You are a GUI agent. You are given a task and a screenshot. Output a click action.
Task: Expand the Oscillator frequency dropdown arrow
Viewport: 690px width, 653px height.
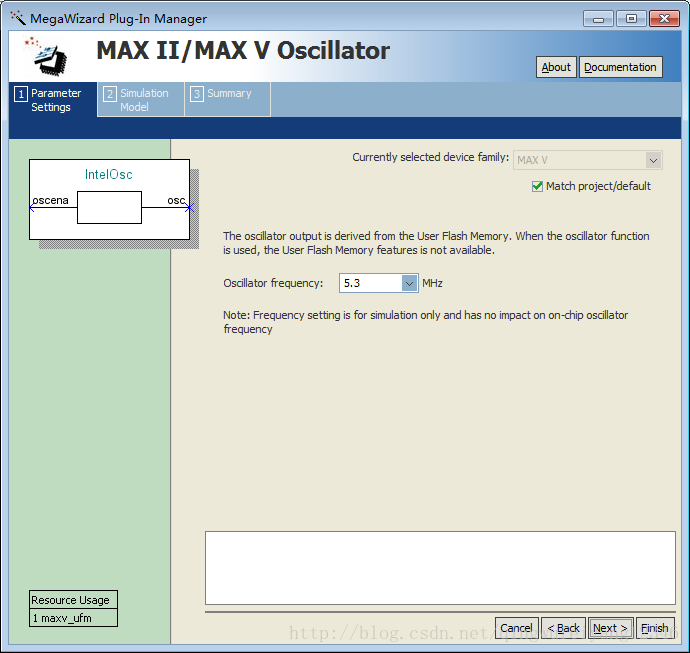click(x=409, y=283)
